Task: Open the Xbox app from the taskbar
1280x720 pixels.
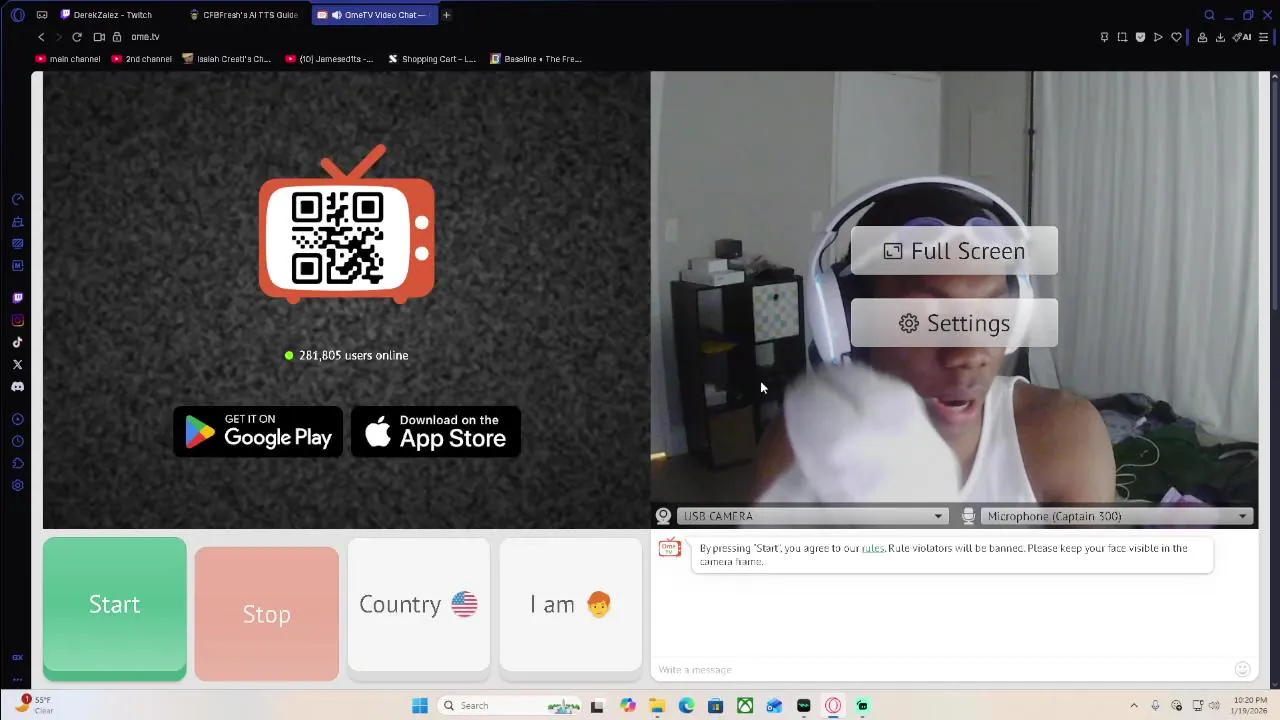Action: click(x=745, y=706)
